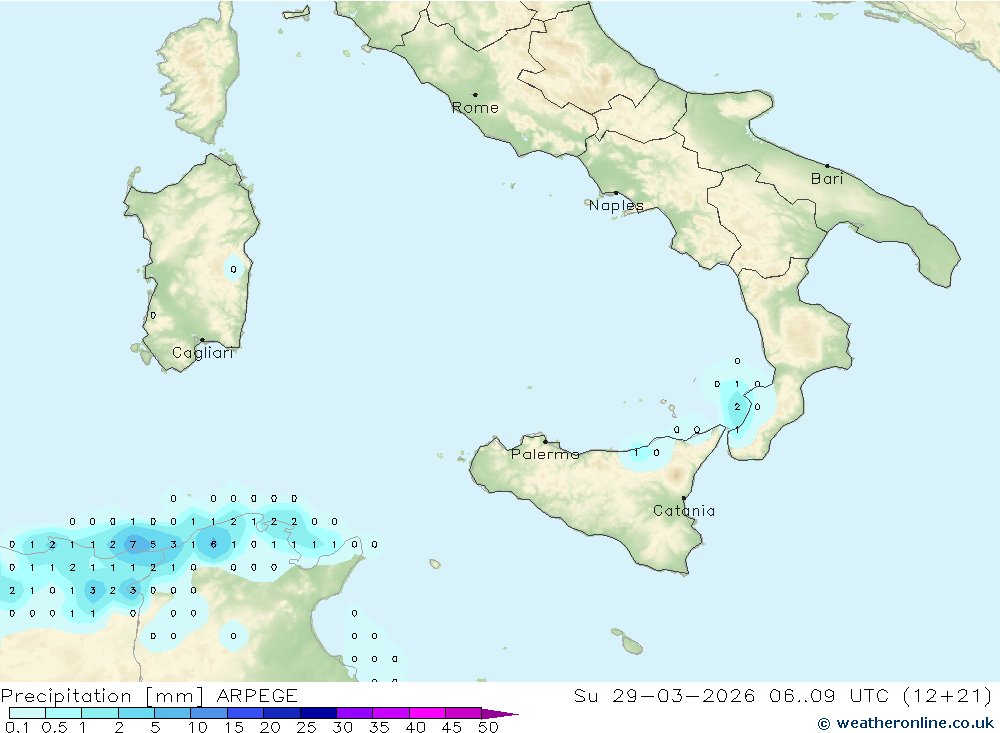Select the 45–50 mm legend color swatch
This screenshot has width=1000, height=733.
(x=463, y=713)
